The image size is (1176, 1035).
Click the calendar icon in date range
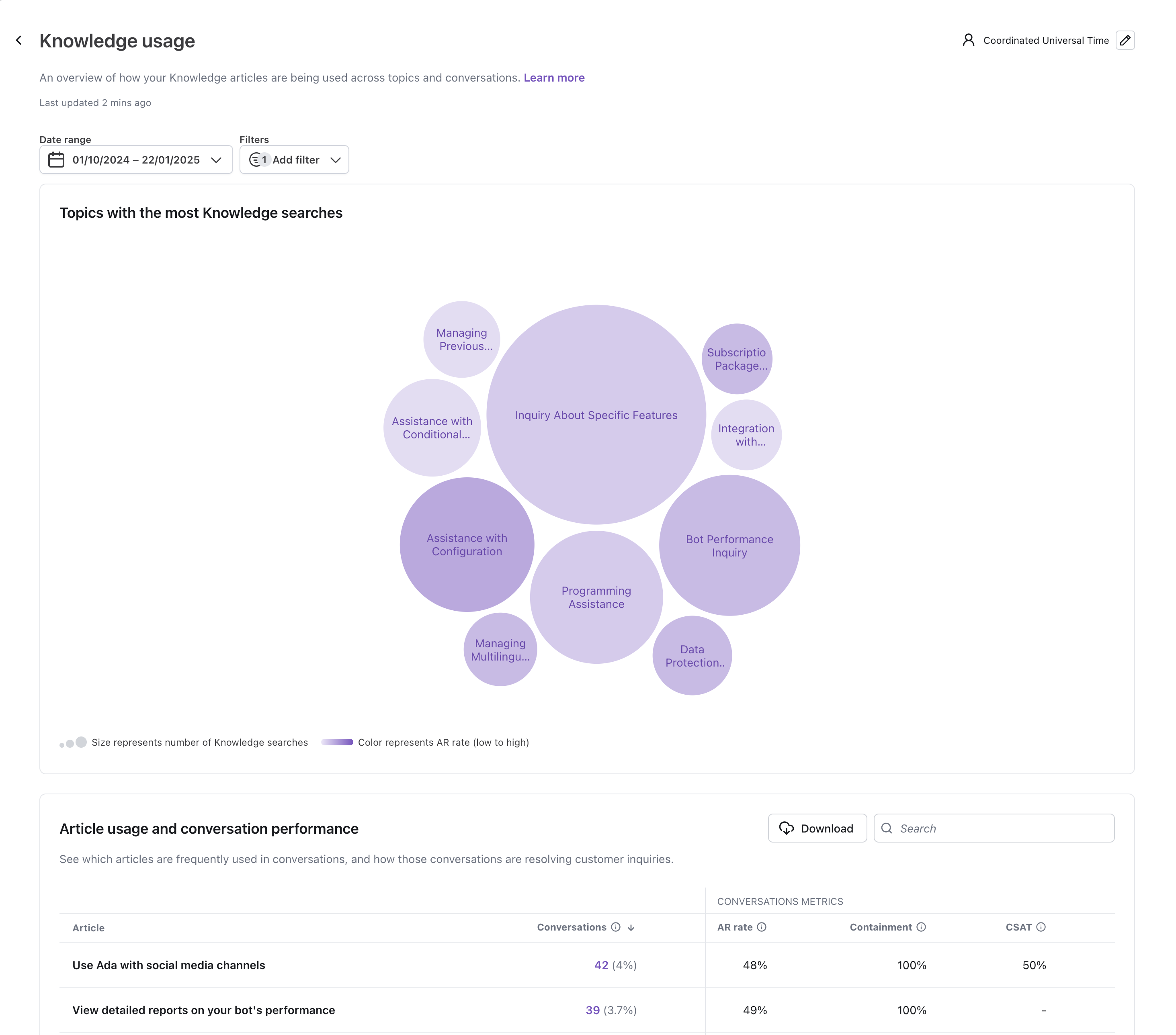[56, 160]
